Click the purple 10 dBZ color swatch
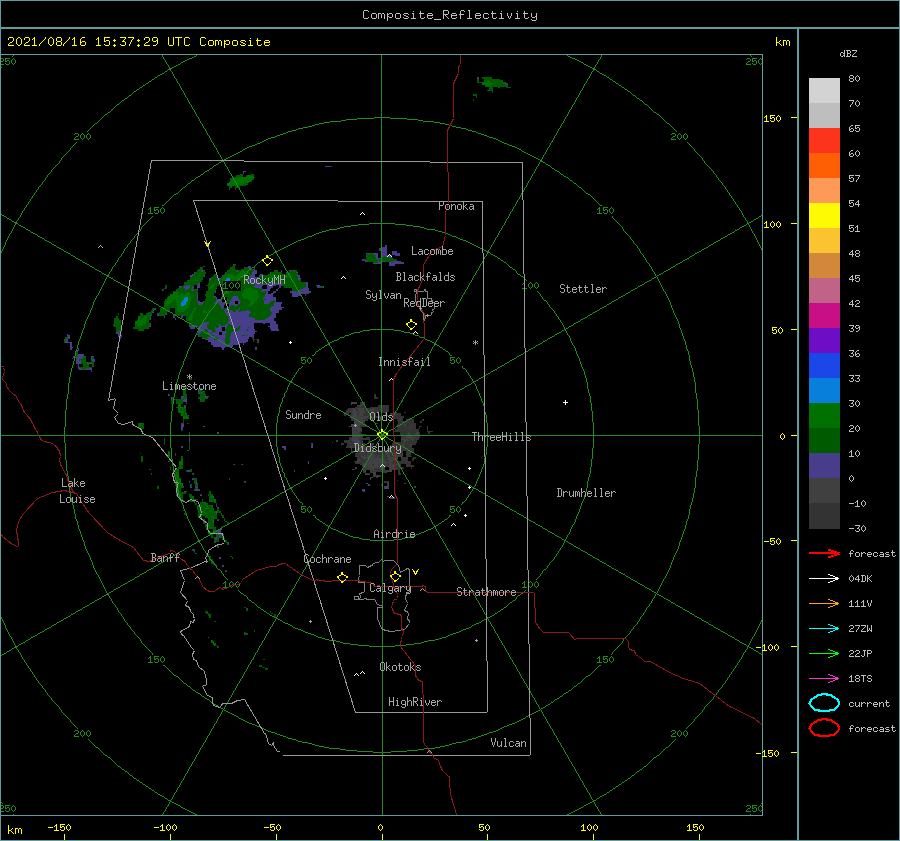Screen dimensions: 900x841 pos(824,466)
